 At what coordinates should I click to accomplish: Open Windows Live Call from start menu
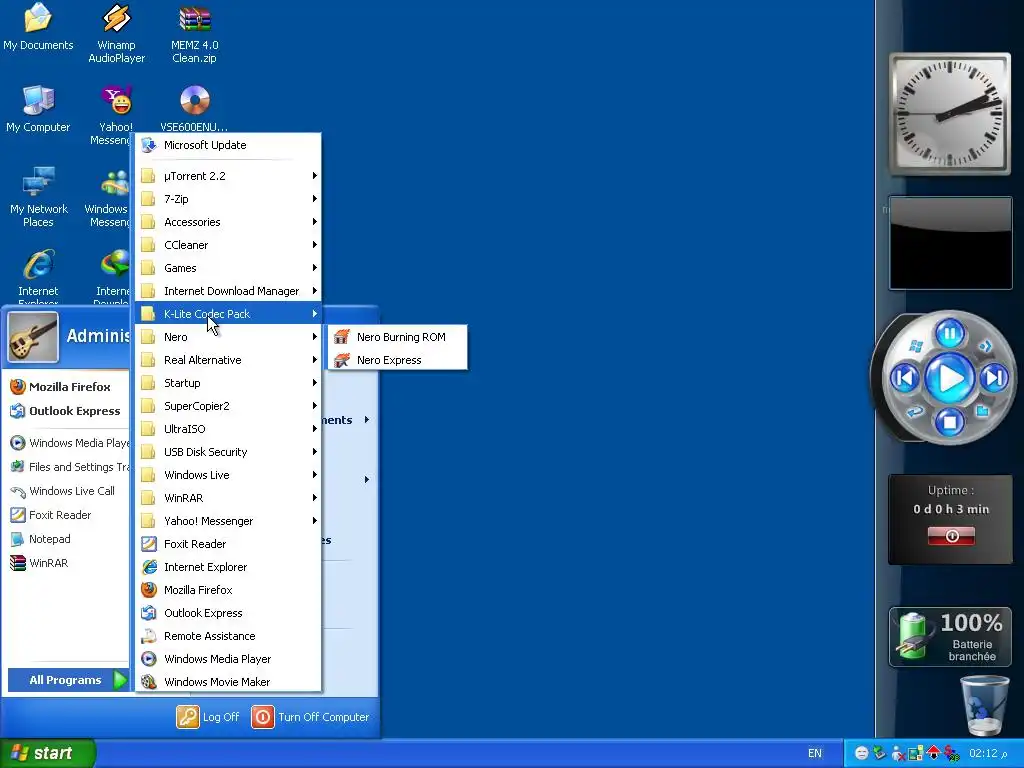click(x=63, y=491)
